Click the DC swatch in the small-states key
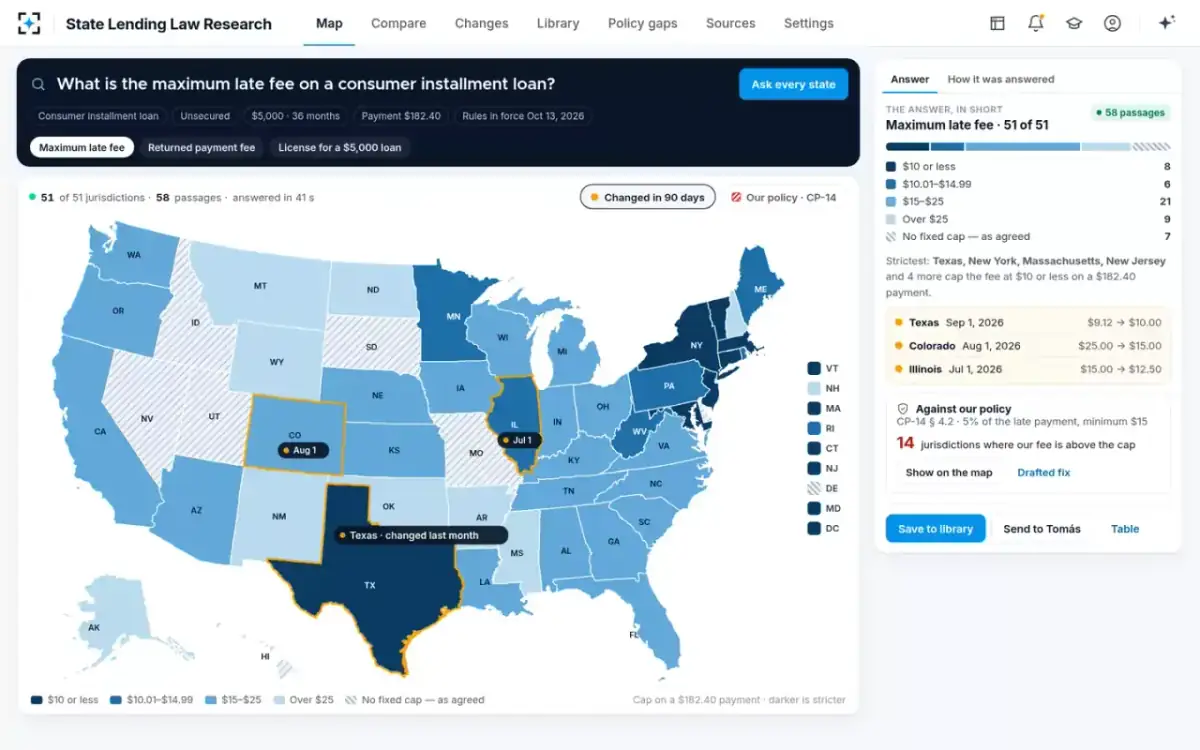The height and width of the screenshot is (750, 1200). tap(814, 528)
